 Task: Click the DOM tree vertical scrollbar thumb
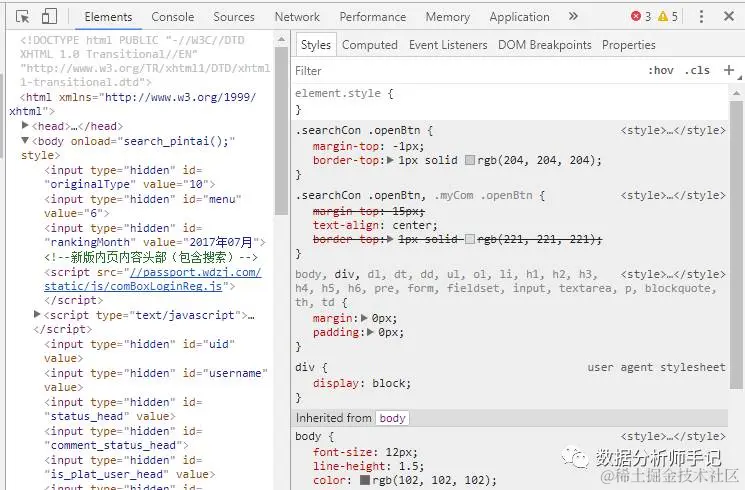coord(281,131)
